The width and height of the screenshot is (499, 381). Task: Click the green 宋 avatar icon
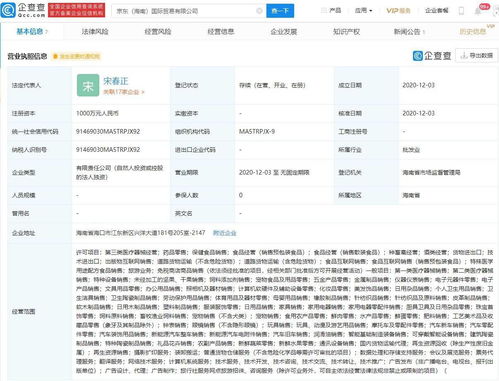pos(88,85)
